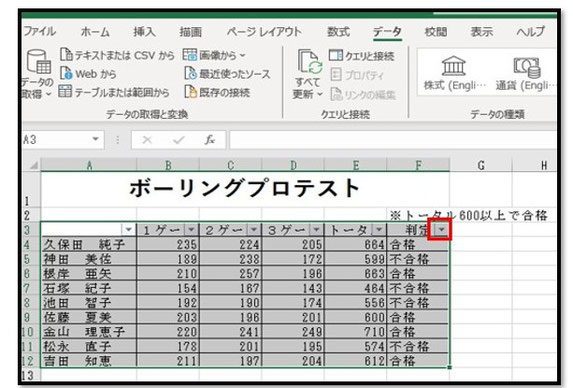
Task: Open クエリと接続 pane
Action: (x=362, y=56)
